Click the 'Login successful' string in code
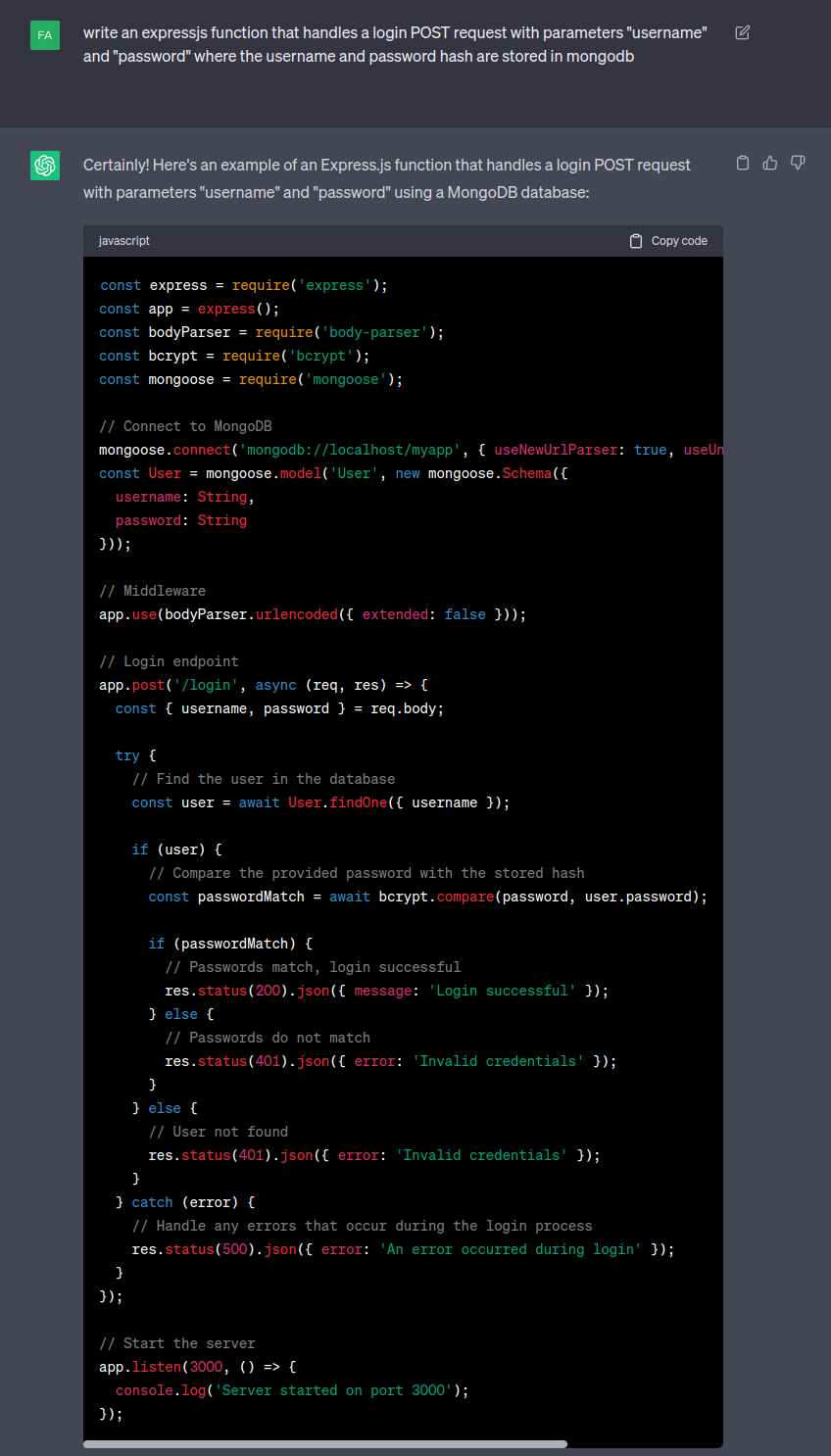831x1456 pixels. [x=502, y=991]
